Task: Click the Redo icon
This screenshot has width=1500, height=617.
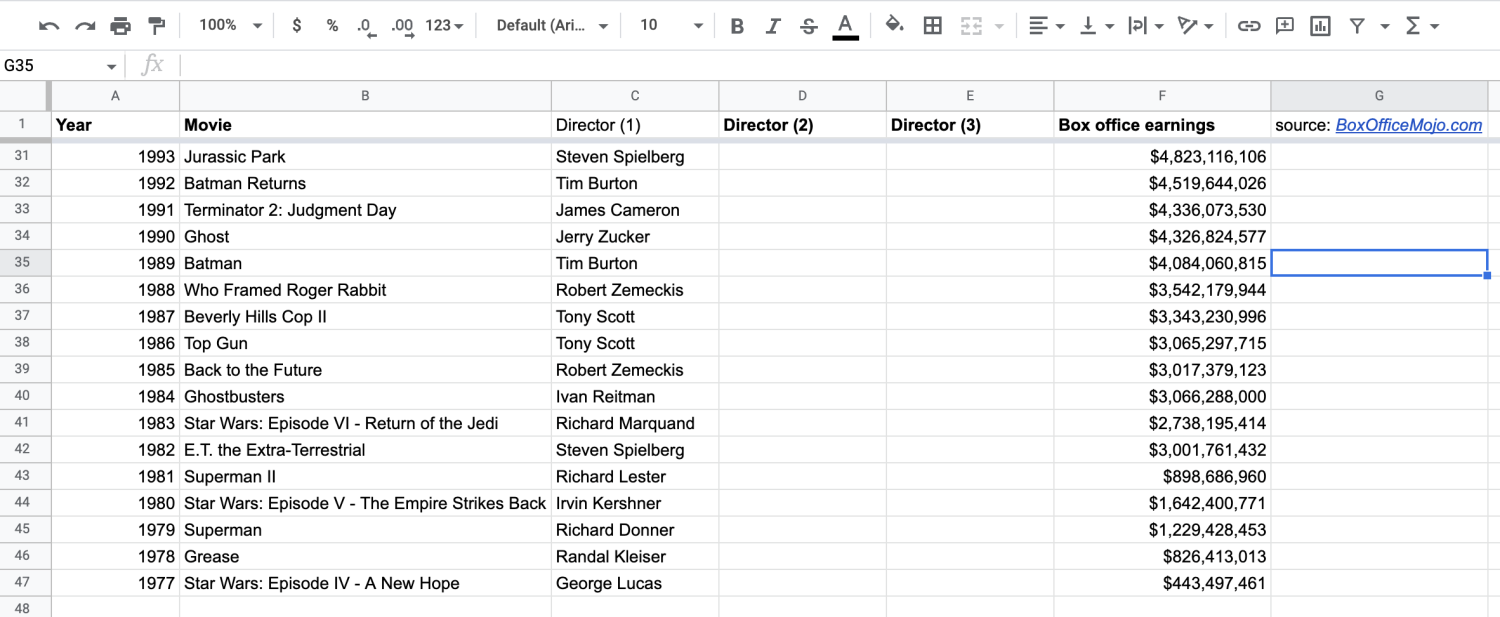Action: [x=85, y=26]
